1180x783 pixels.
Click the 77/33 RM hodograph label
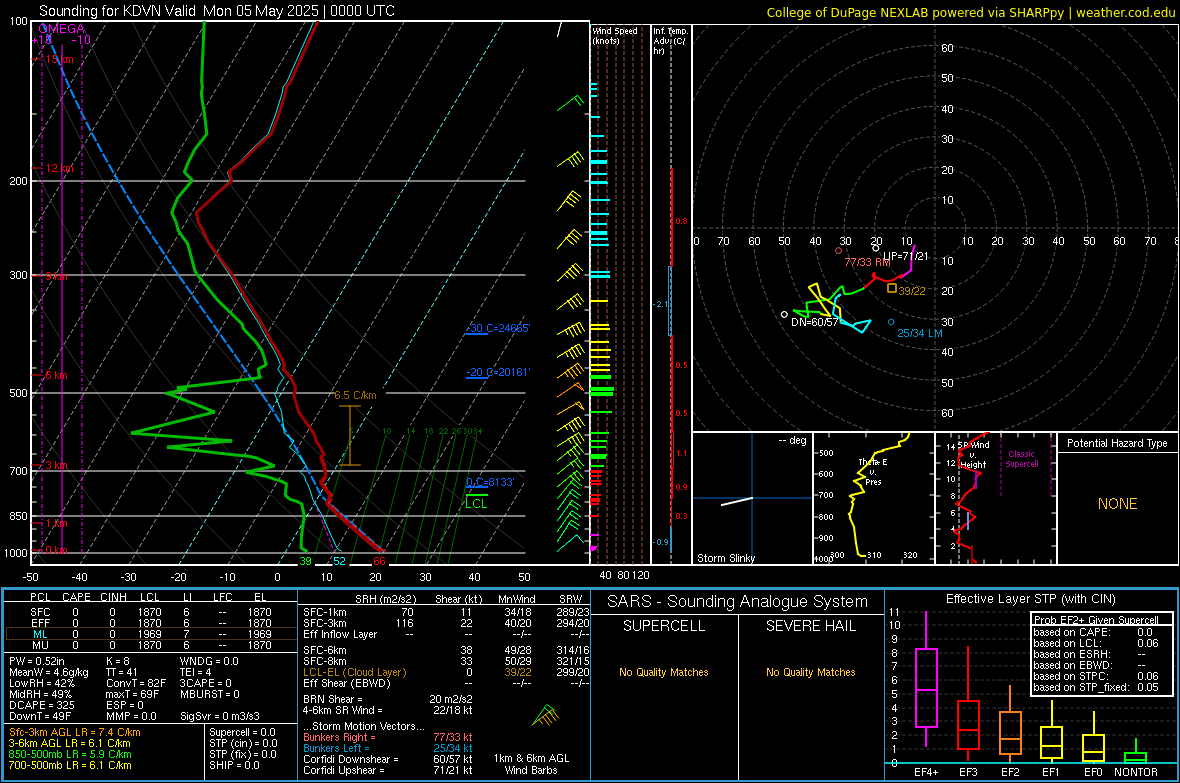click(868, 262)
